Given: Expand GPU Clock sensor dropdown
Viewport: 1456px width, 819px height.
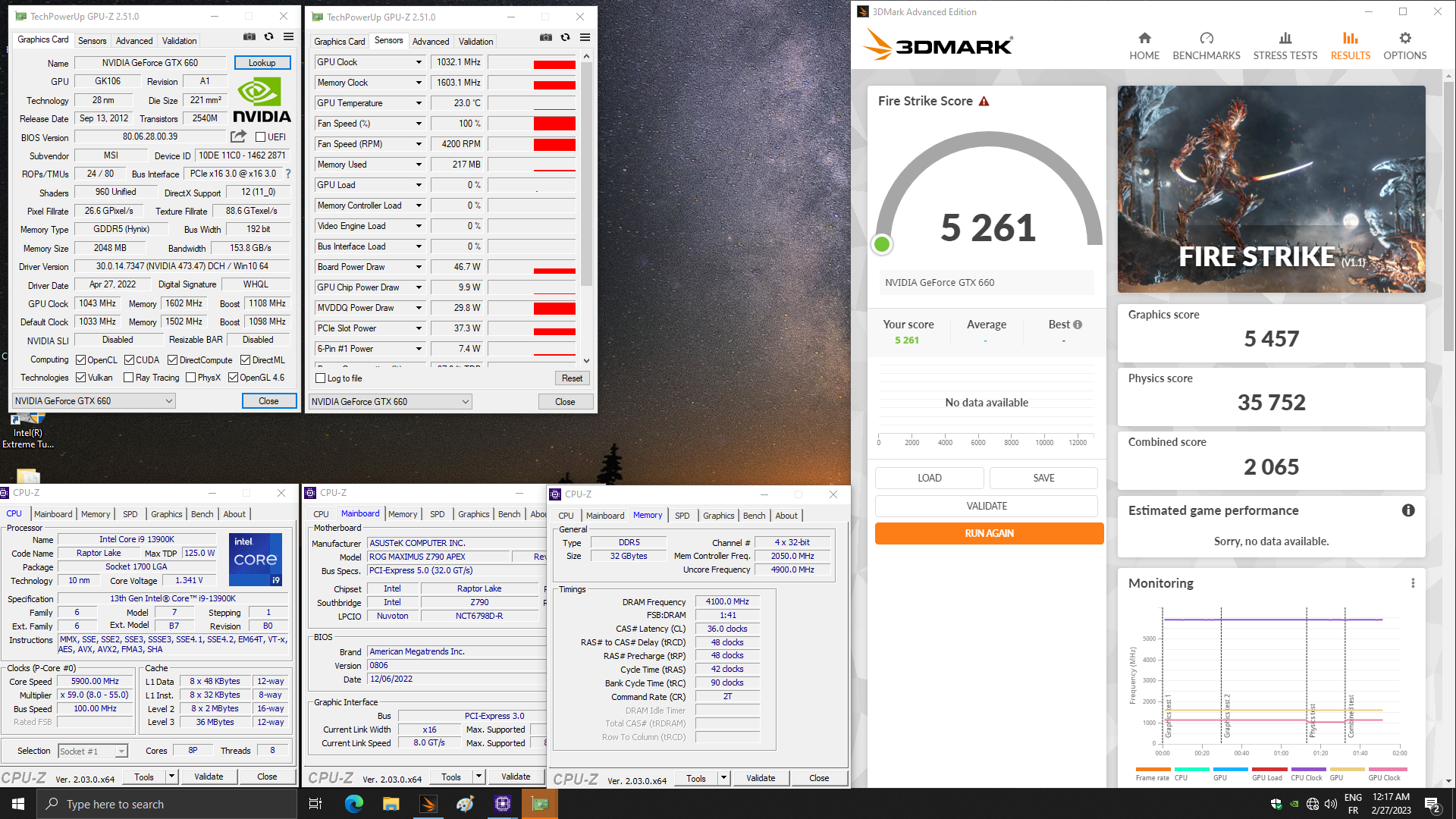Looking at the screenshot, I should tap(418, 62).
